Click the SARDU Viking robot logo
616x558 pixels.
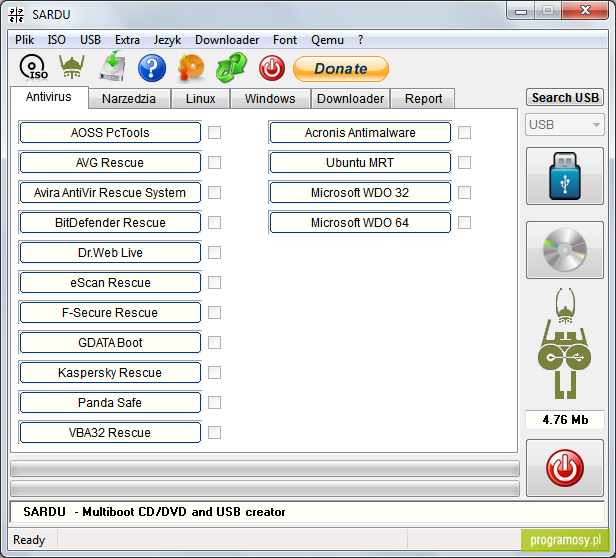(x=565, y=343)
